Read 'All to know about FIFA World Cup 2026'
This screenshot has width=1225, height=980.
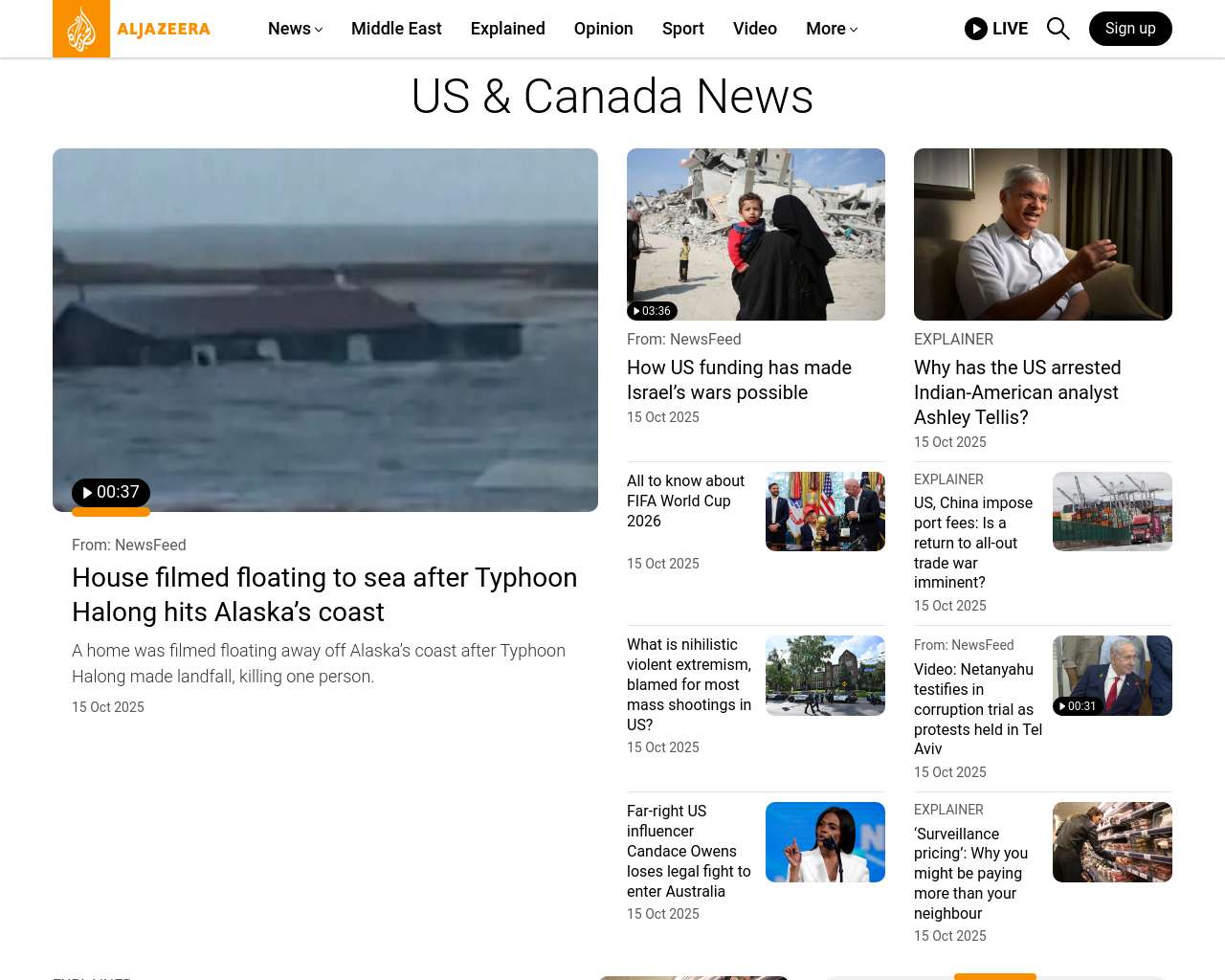[685, 501]
